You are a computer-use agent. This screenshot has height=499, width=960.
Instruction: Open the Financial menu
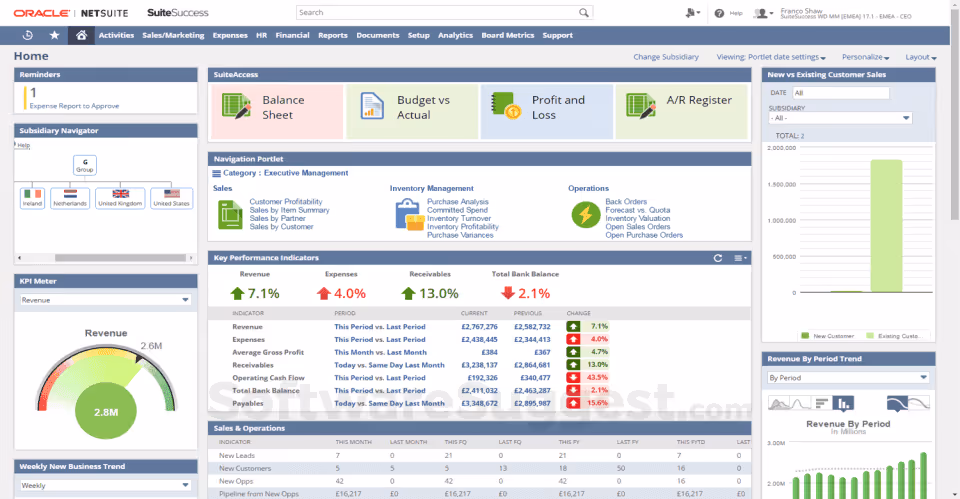tap(292, 36)
